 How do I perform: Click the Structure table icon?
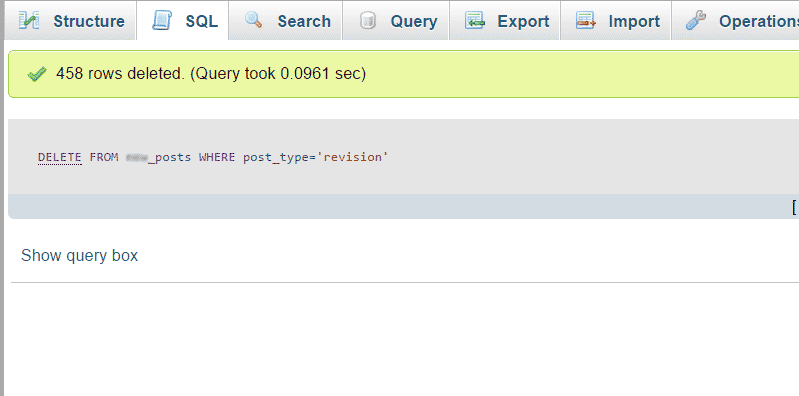pyautogui.click(x=29, y=20)
